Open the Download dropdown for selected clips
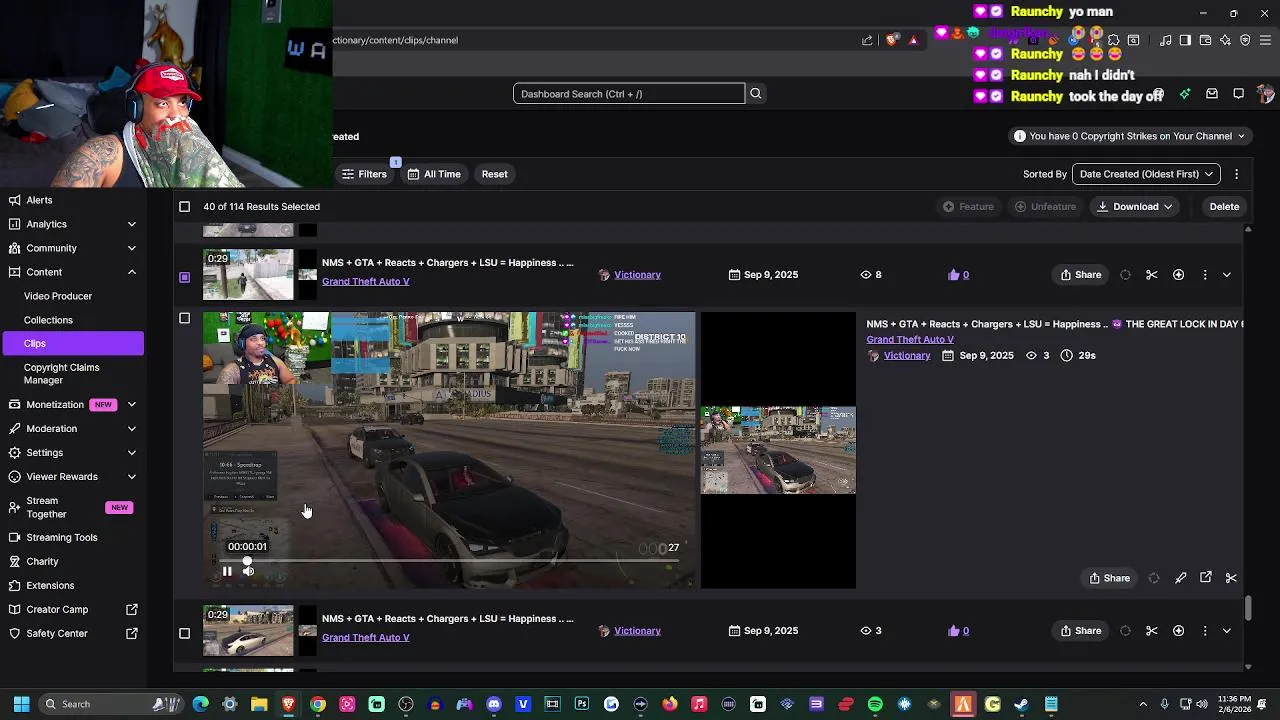Image resolution: width=1280 pixels, height=720 pixels. coord(1135,207)
